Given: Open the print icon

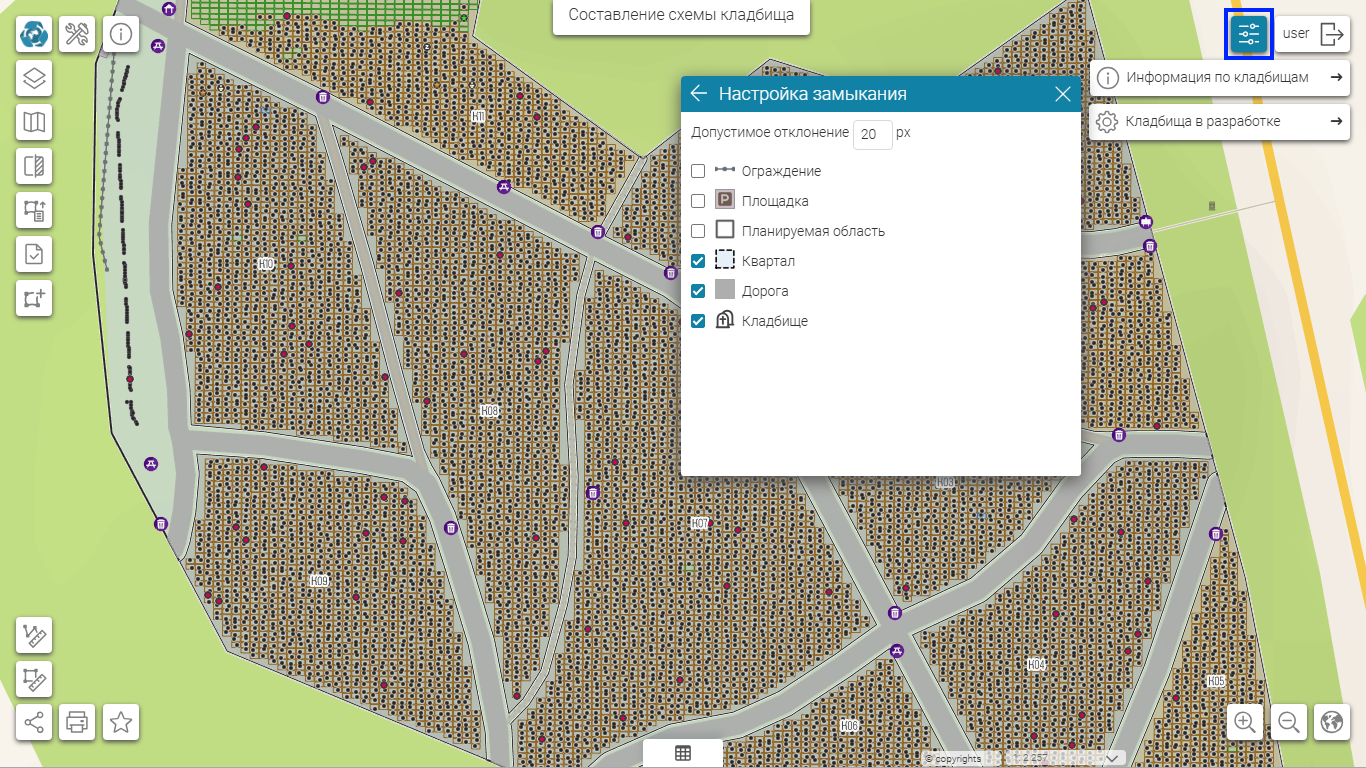Looking at the screenshot, I should pos(77,722).
